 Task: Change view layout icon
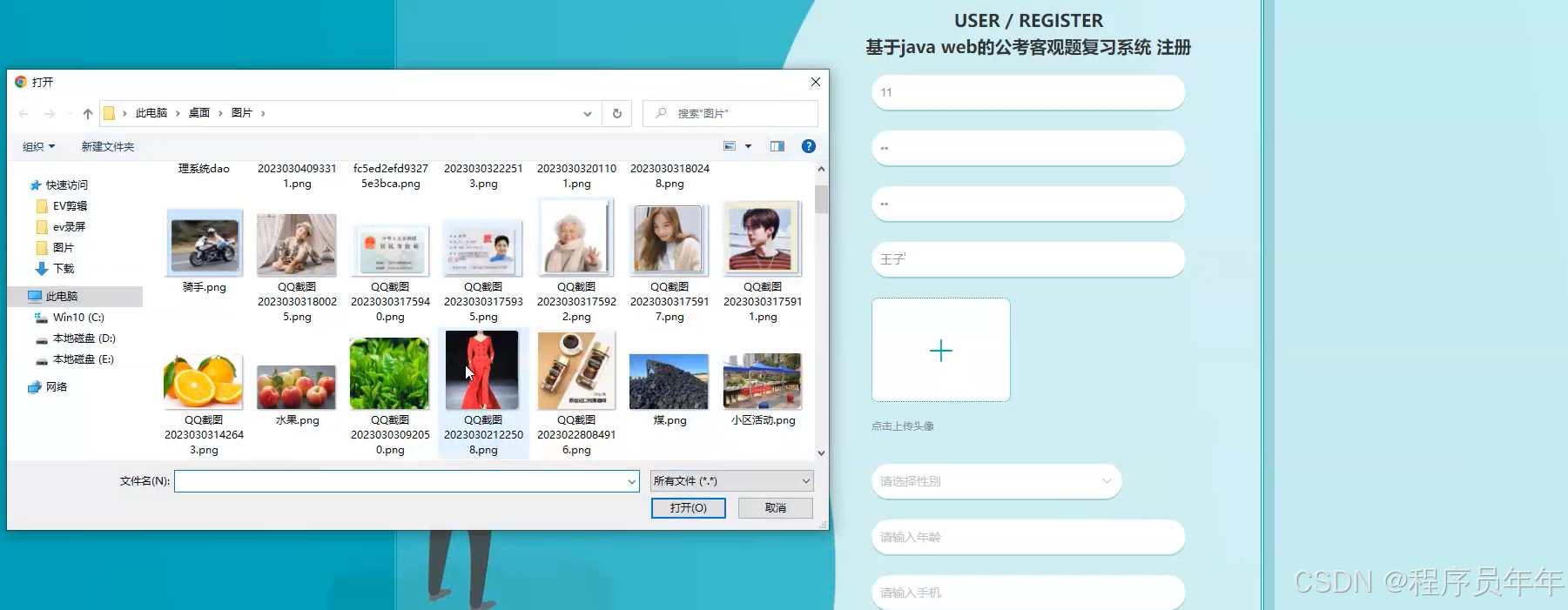730,146
